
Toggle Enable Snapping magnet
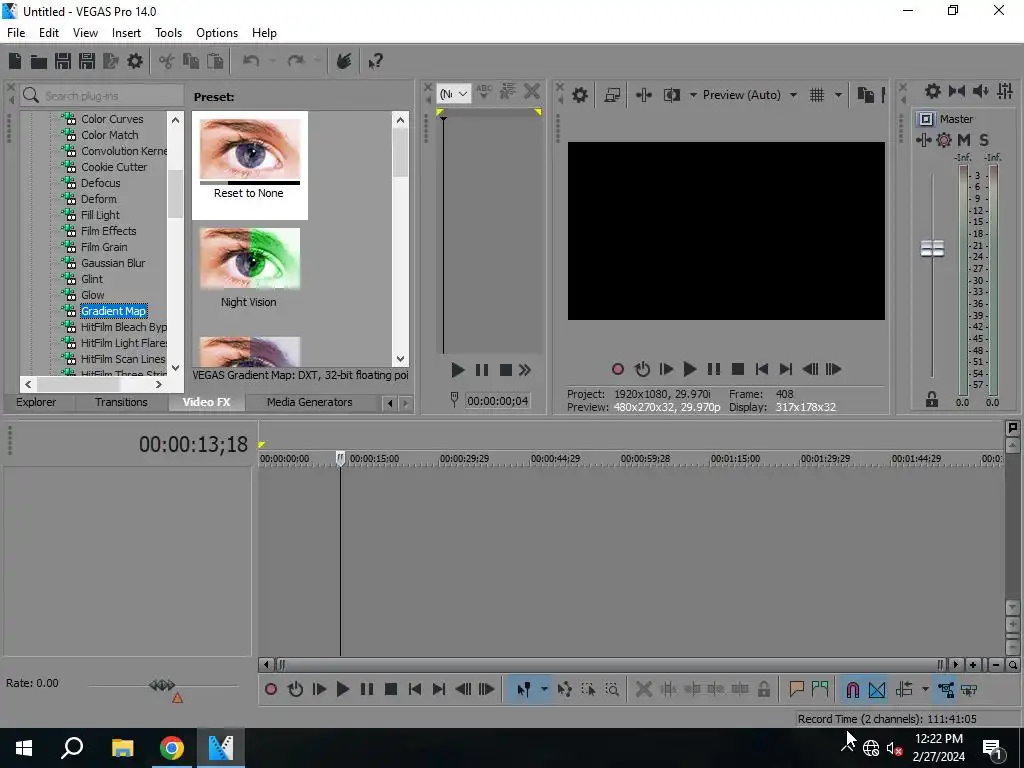click(852, 690)
